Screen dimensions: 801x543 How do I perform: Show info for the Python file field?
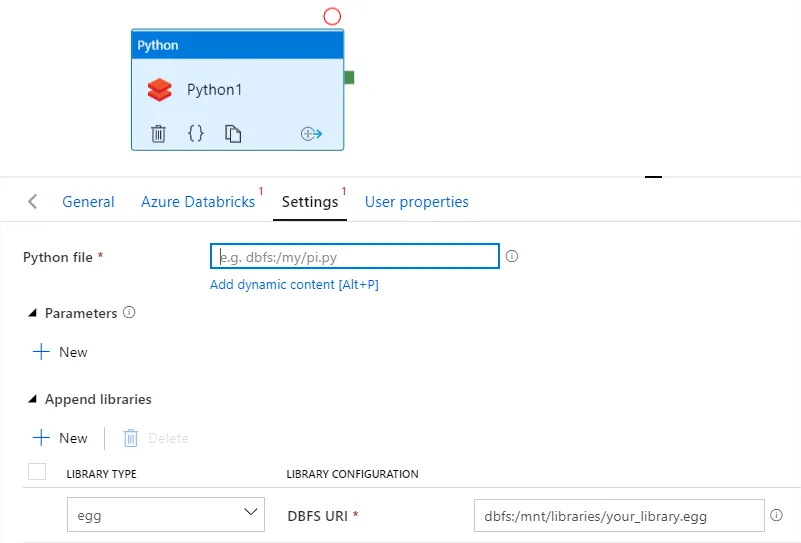pyautogui.click(x=512, y=256)
